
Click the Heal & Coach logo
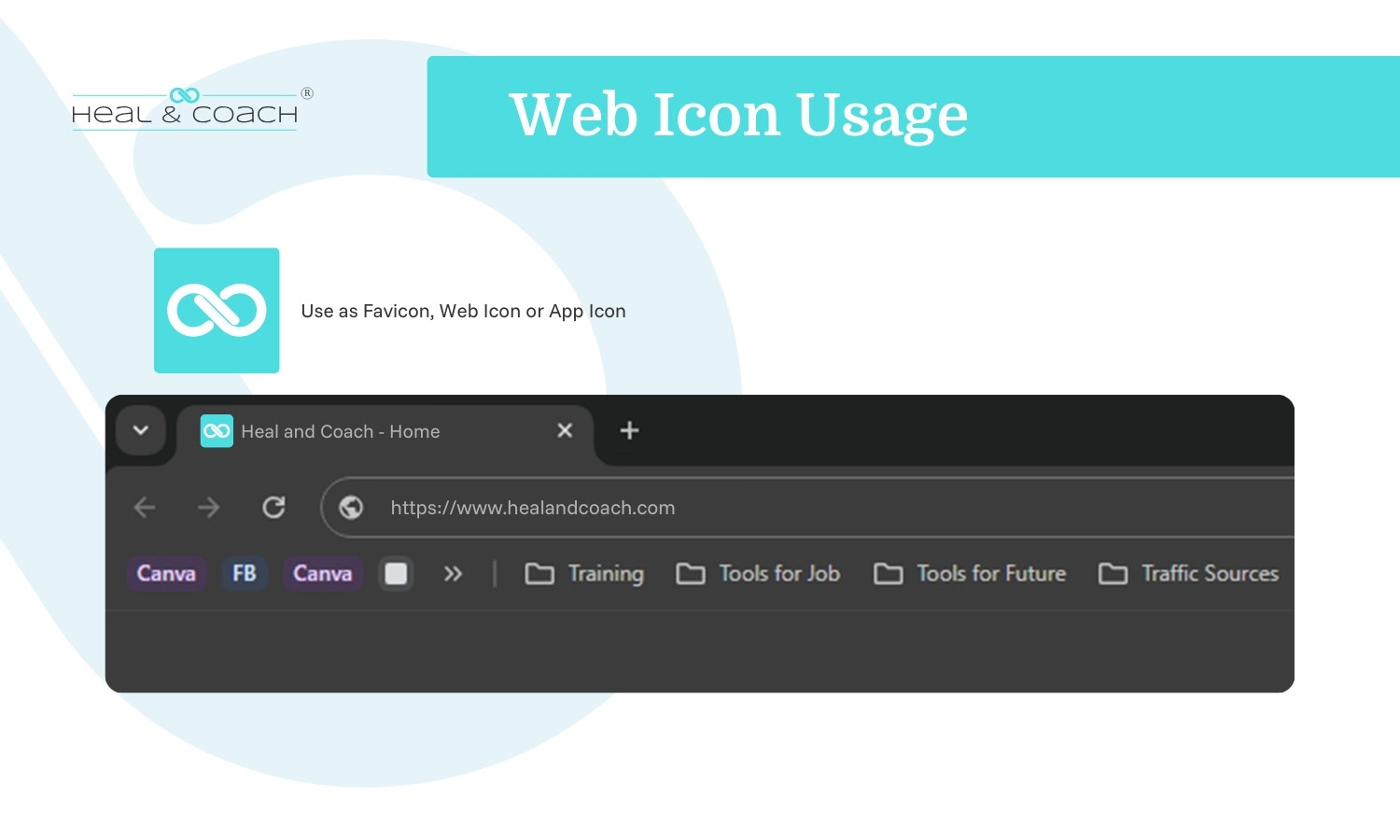click(191, 108)
